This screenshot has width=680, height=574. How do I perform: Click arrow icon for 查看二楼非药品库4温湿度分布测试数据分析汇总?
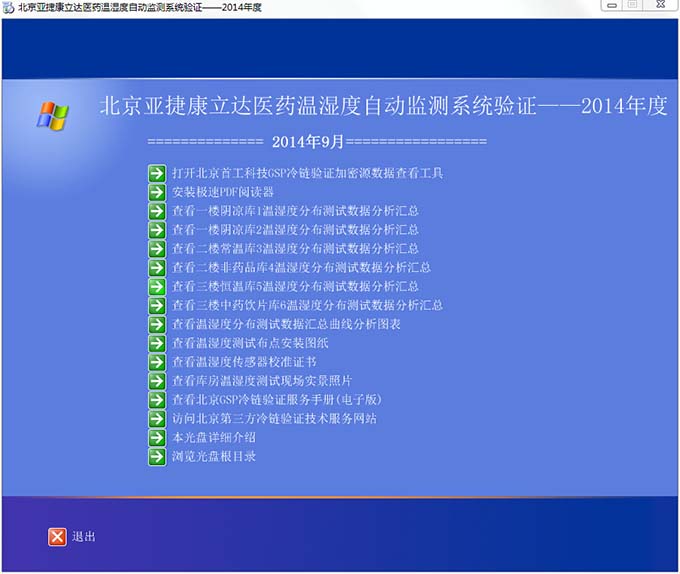click(x=157, y=267)
